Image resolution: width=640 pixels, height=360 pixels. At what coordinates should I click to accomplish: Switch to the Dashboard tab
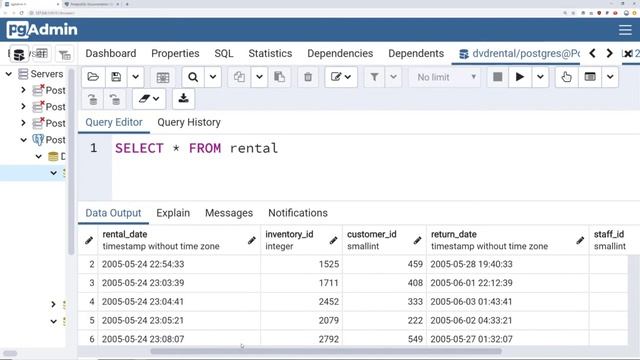coord(111,53)
